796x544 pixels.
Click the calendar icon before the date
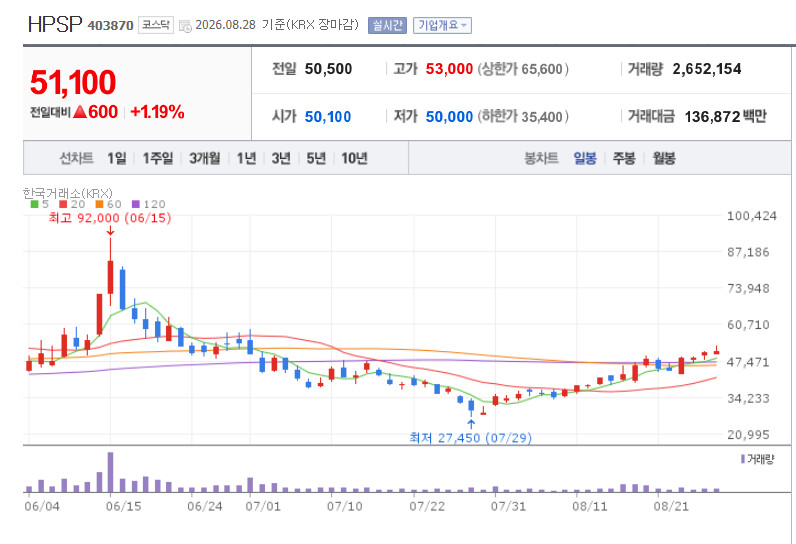[185, 26]
